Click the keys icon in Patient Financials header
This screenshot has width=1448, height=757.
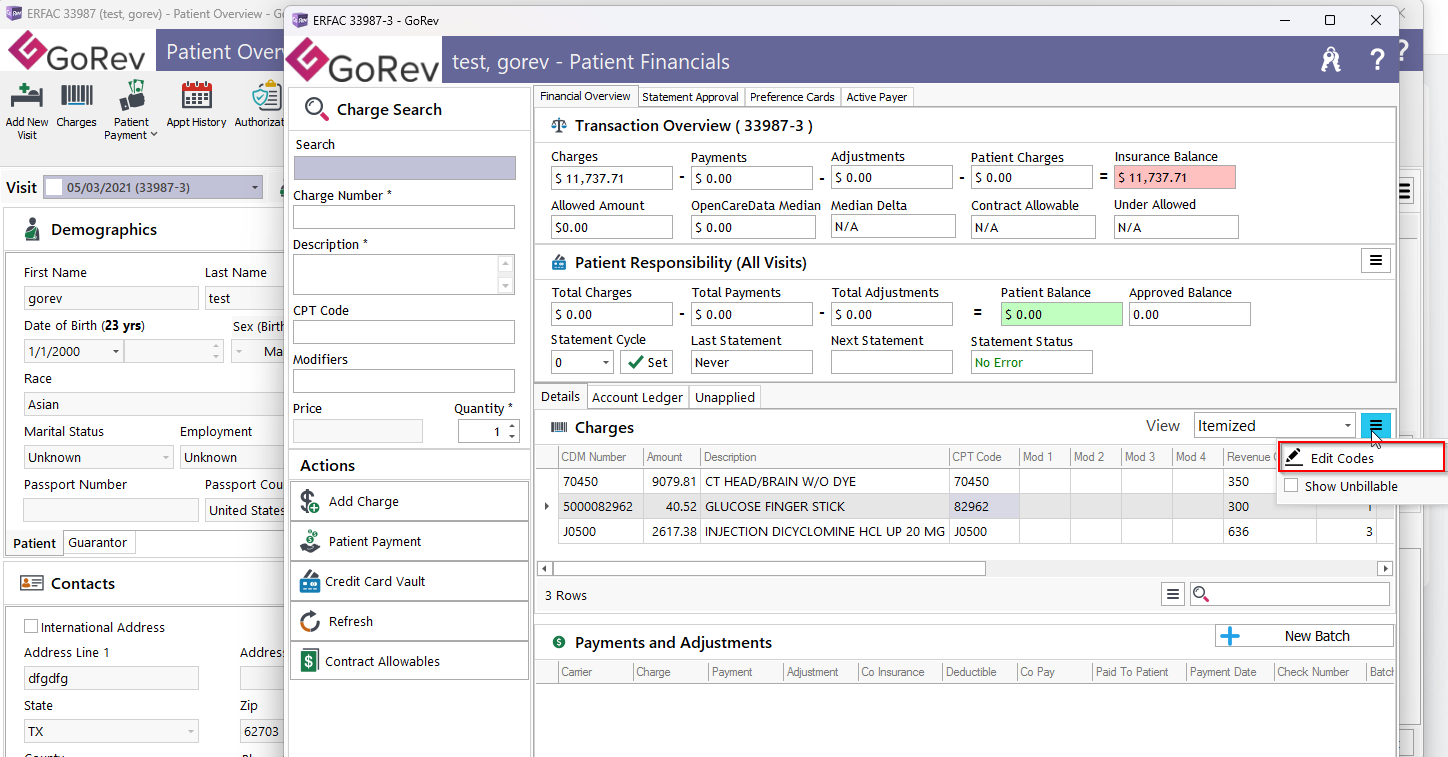[x=1330, y=60]
